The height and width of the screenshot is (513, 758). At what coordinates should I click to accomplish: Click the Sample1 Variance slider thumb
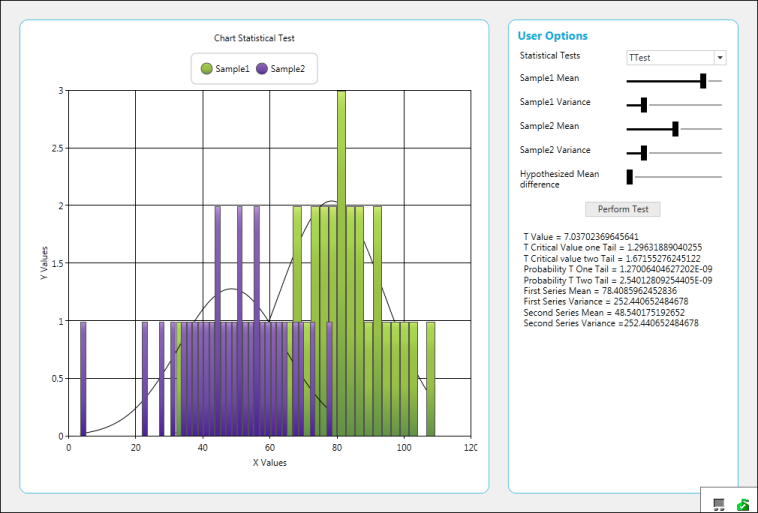point(644,104)
